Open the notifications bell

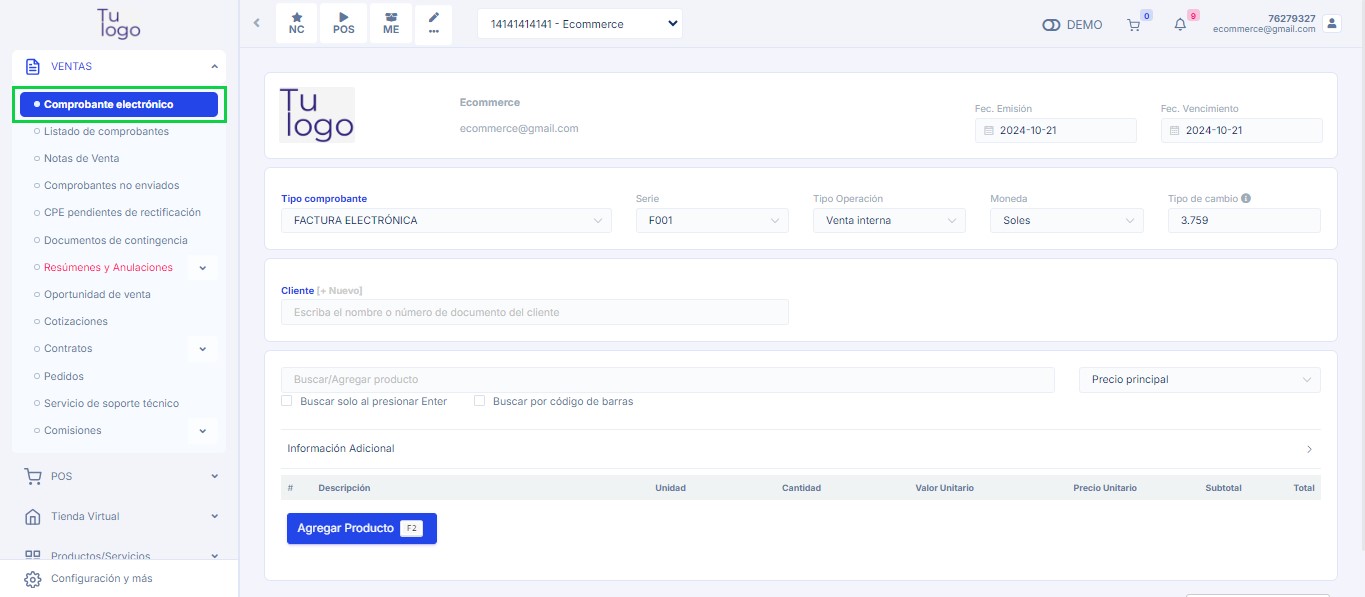1180,25
